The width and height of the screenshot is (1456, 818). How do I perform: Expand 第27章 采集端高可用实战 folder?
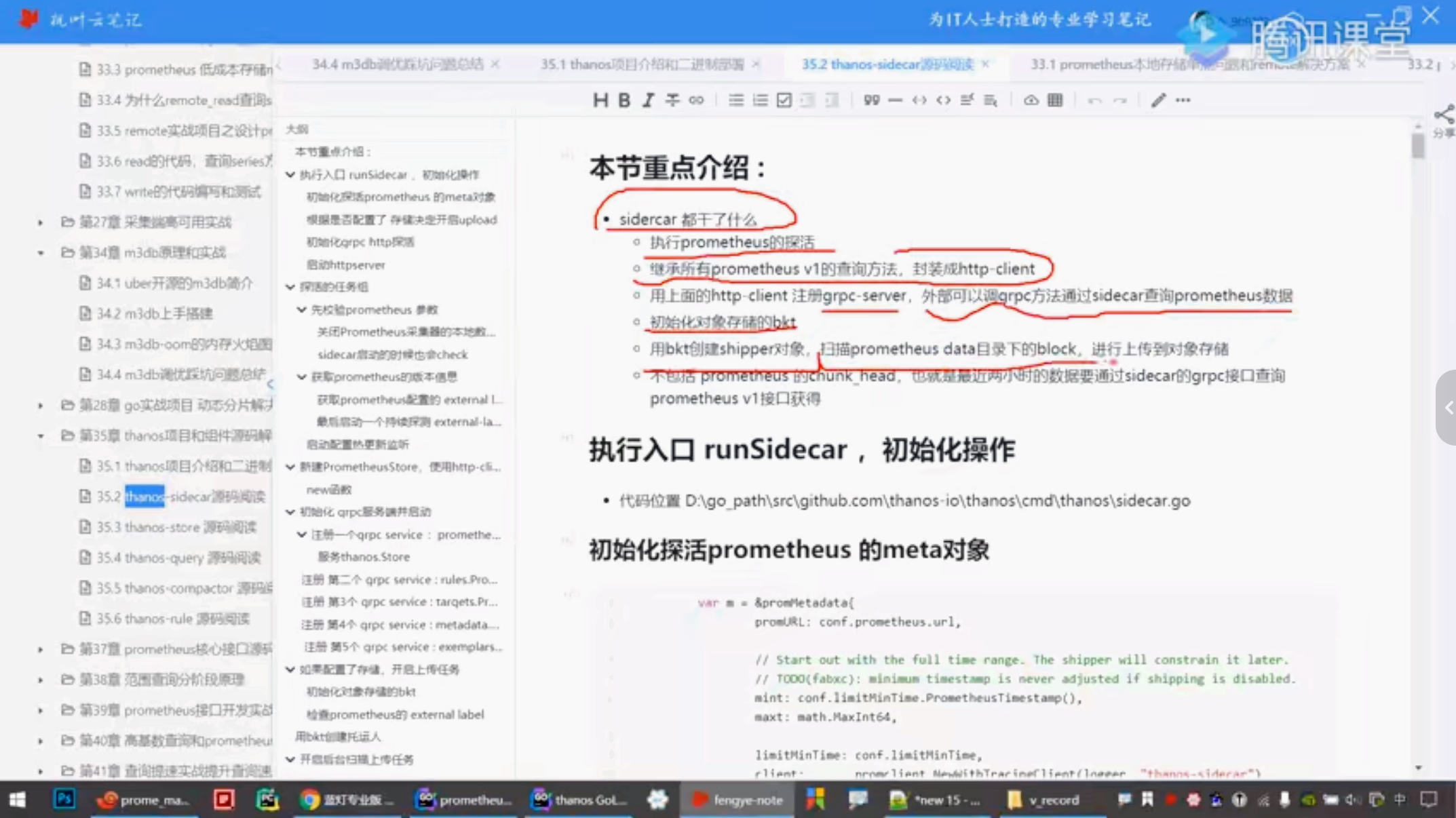pyautogui.click(x=40, y=222)
